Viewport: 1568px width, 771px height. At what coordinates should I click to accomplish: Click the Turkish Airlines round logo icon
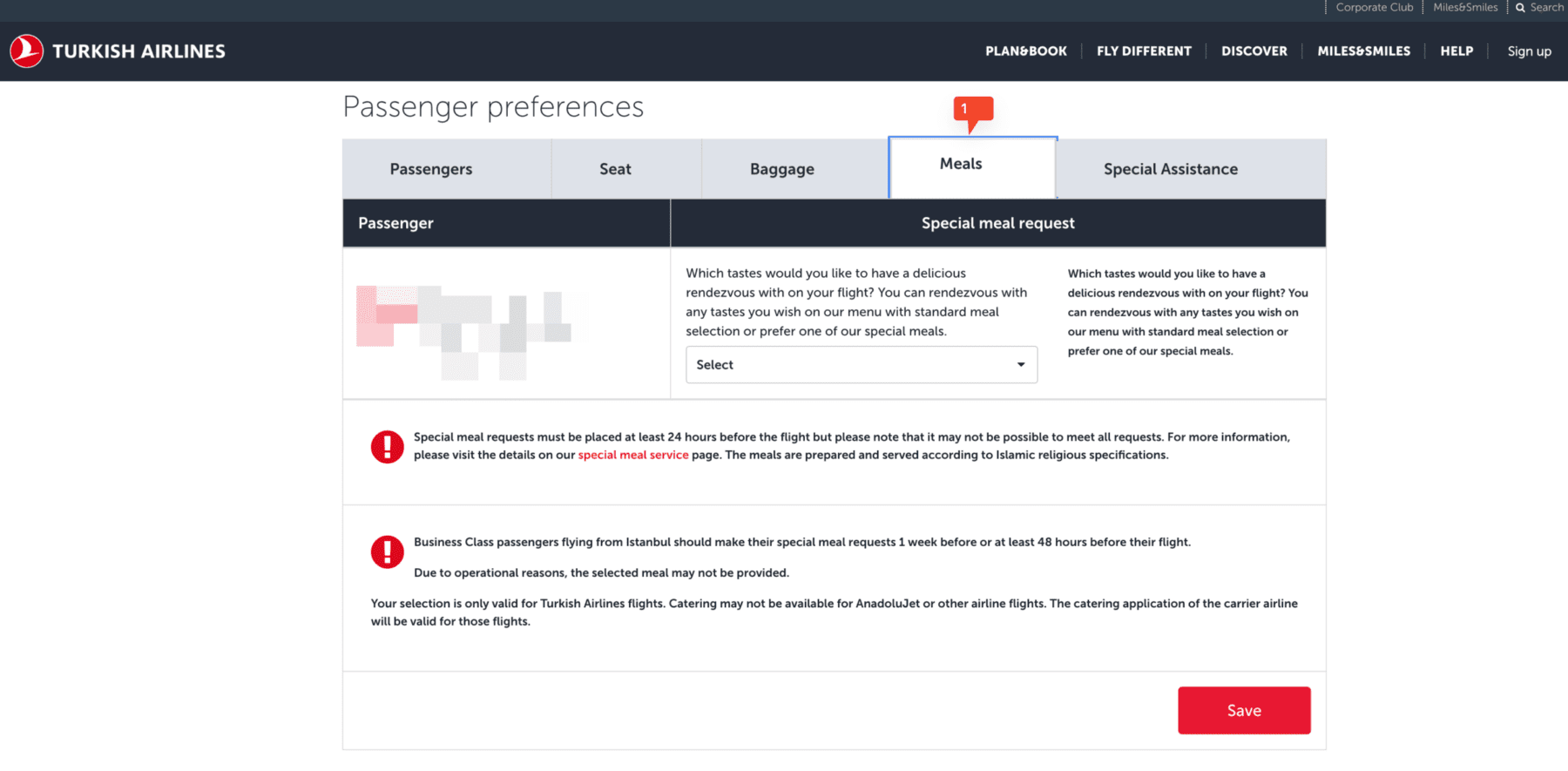point(26,51)
